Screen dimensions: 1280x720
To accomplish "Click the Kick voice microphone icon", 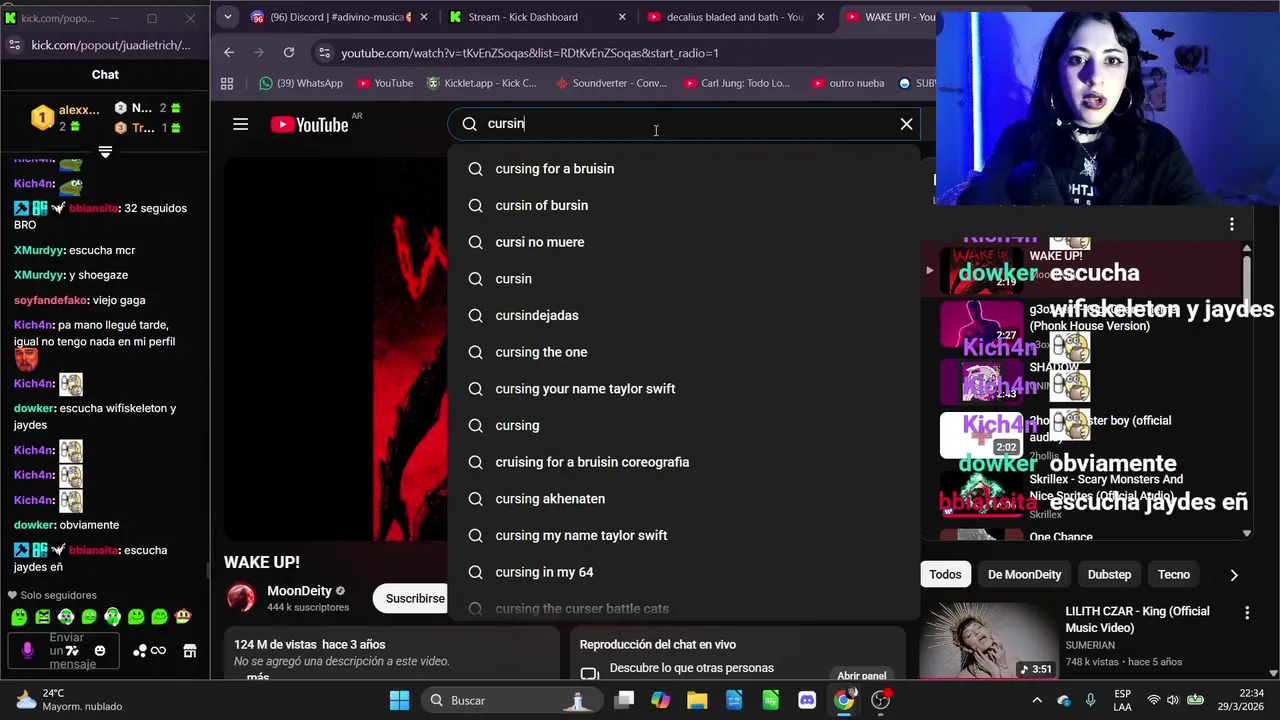I will coord(27,651).
